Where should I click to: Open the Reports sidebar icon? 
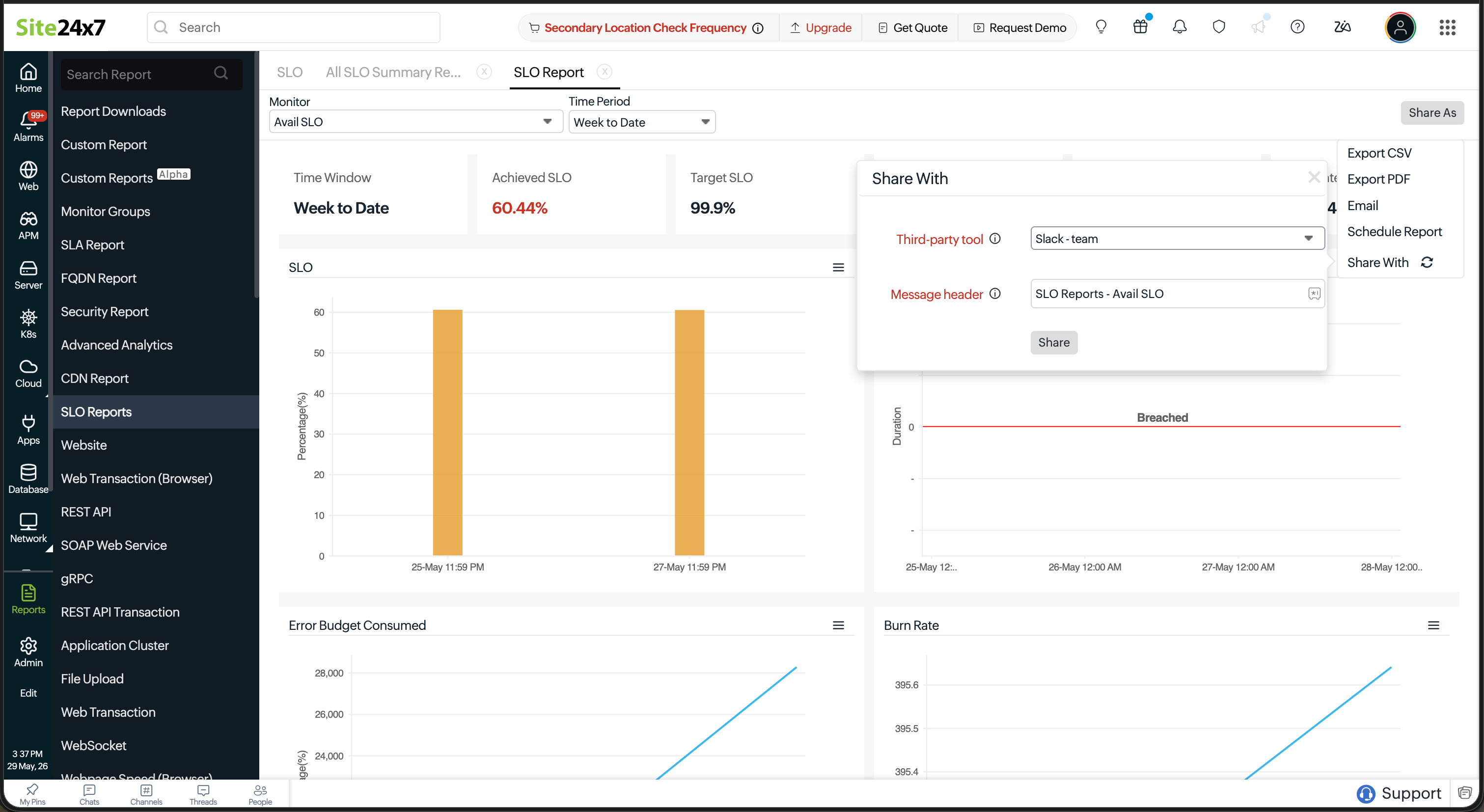[x=28, y=599]
